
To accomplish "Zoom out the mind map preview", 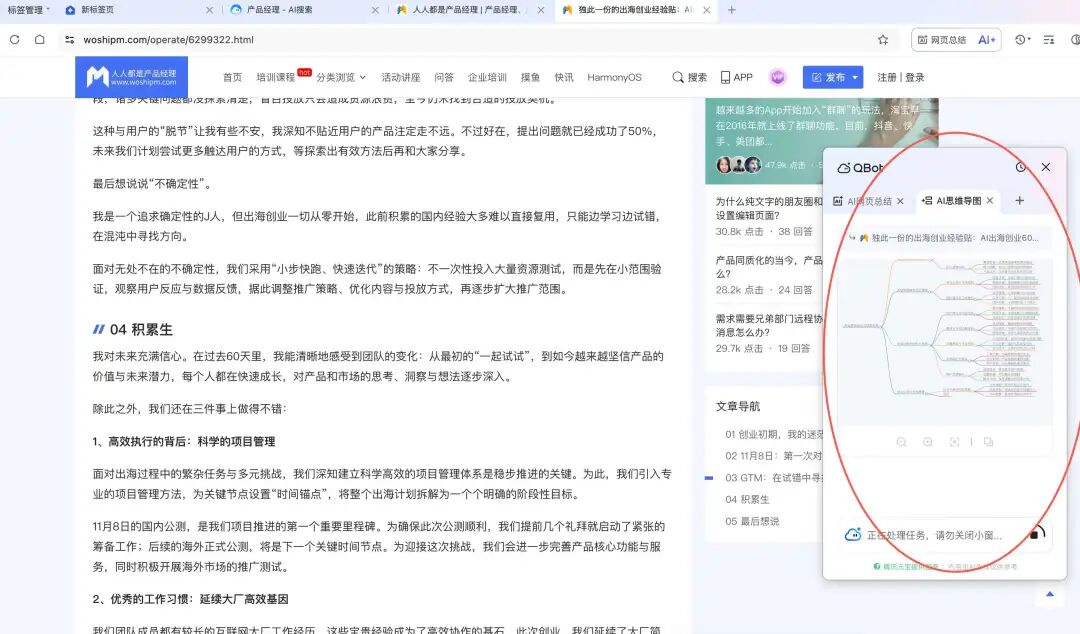I will click(x=902, y=442).
